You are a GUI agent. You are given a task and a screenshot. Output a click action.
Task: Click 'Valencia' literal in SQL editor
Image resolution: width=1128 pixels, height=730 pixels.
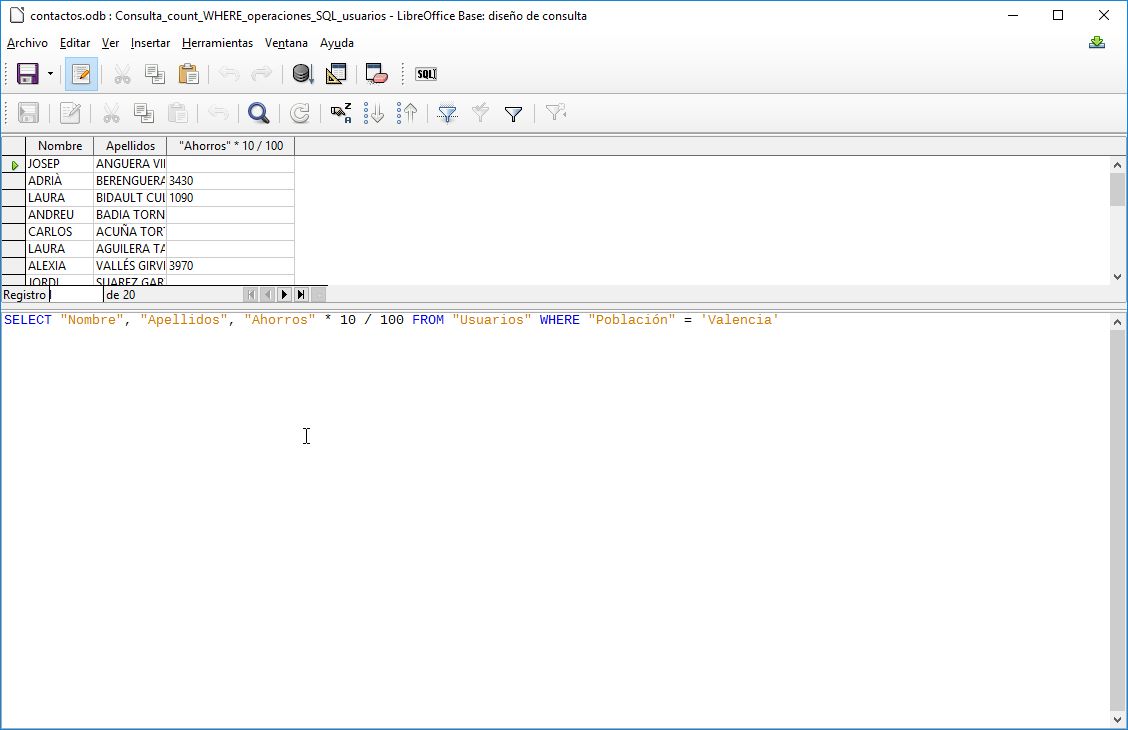[740, 320]
